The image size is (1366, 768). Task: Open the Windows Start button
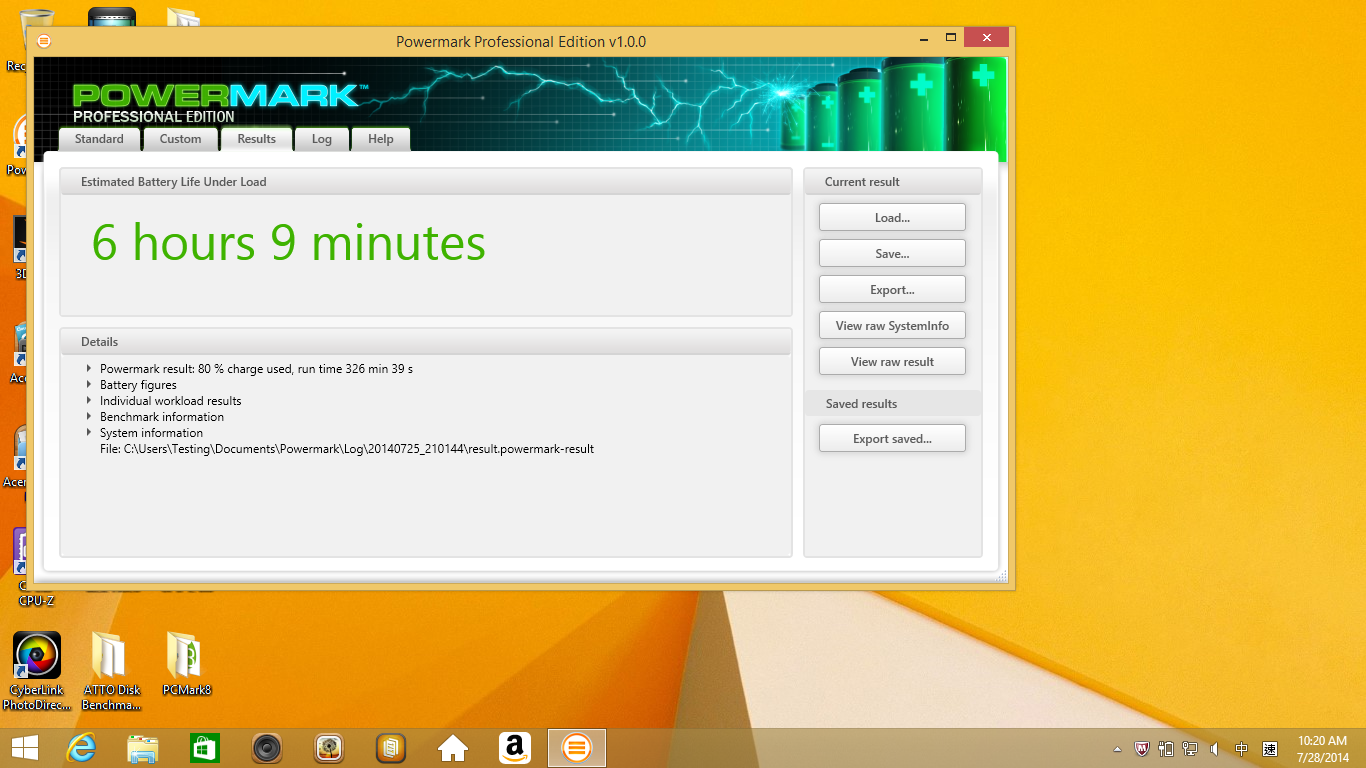[x=24, y=748]
